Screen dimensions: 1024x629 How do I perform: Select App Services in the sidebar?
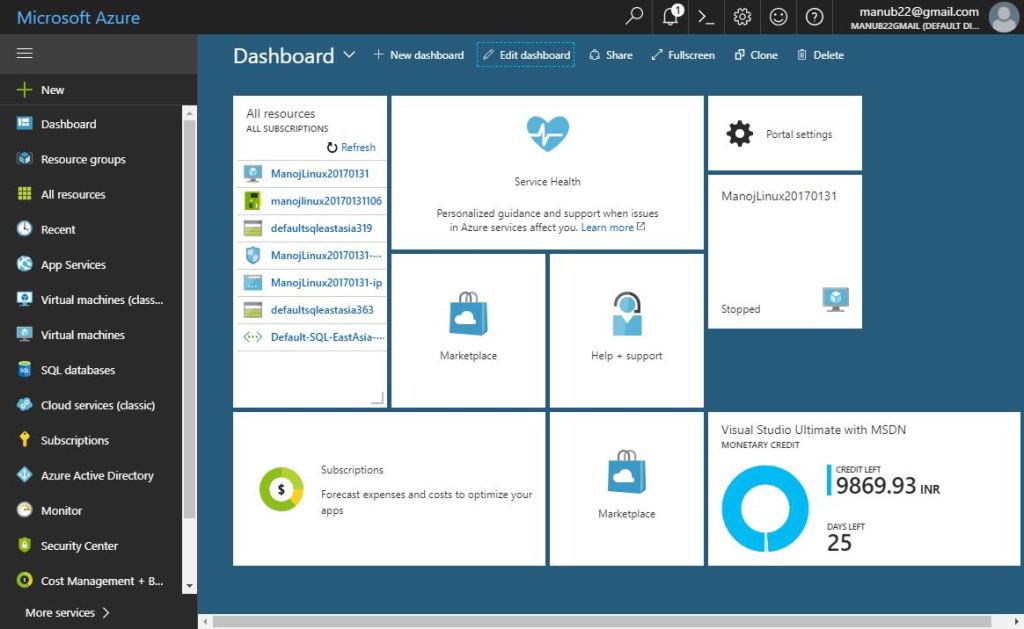[25, 264]
